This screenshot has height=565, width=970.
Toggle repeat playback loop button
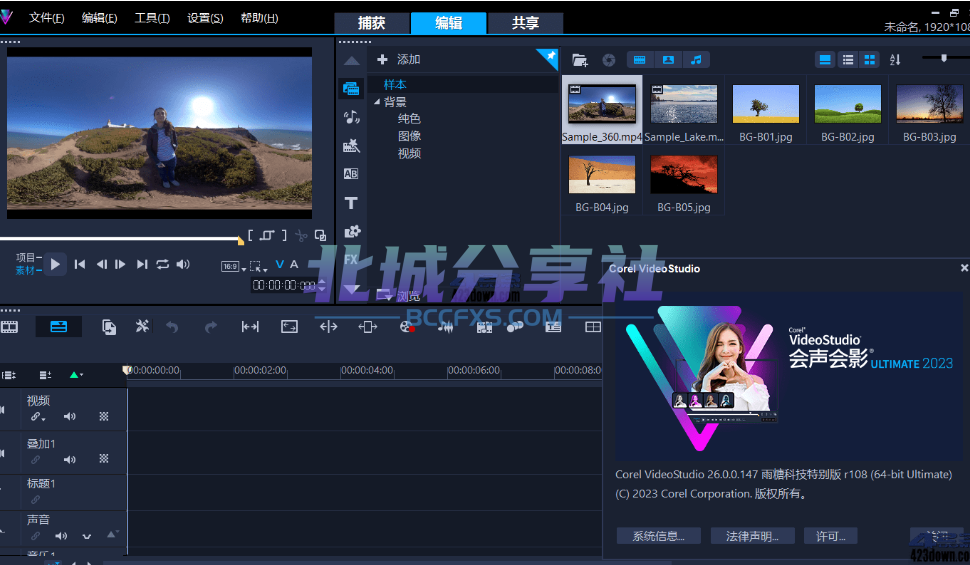163,264
